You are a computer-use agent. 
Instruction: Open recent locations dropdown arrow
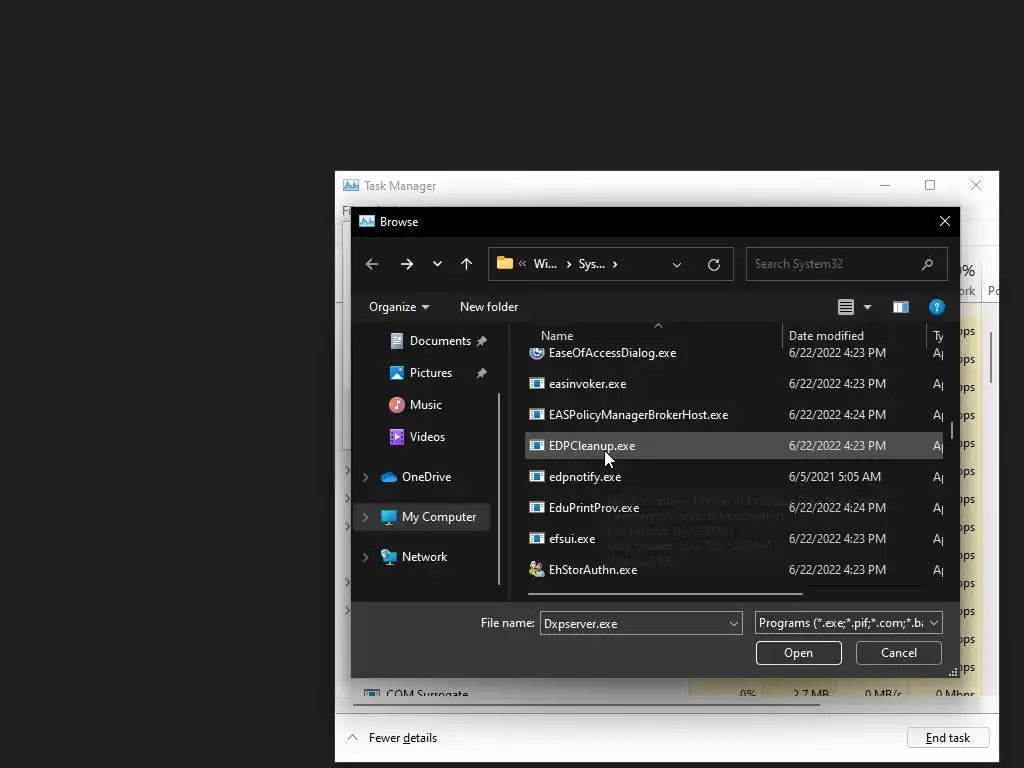(437, 264)
